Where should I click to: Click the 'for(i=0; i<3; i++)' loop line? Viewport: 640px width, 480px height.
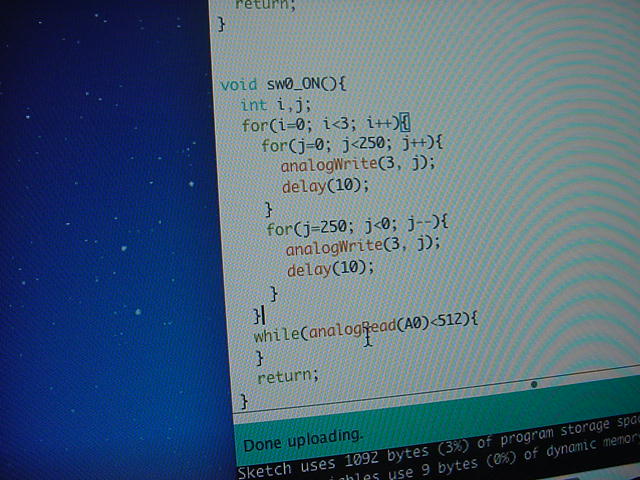click(x=326, y=123)
